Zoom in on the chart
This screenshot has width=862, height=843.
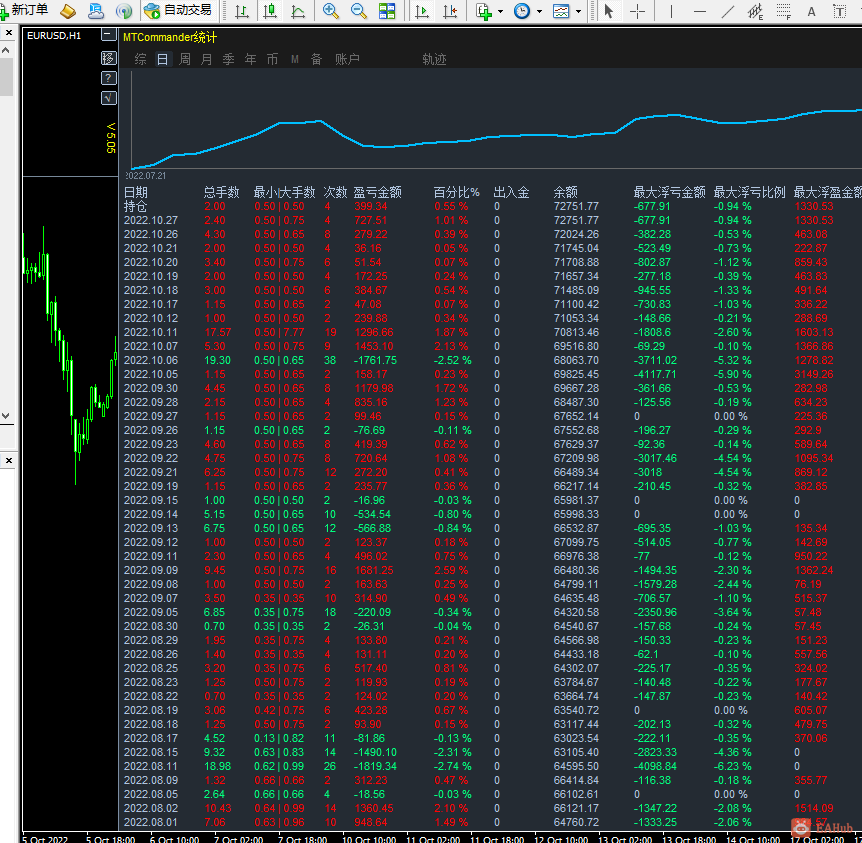tap(330, 11)
